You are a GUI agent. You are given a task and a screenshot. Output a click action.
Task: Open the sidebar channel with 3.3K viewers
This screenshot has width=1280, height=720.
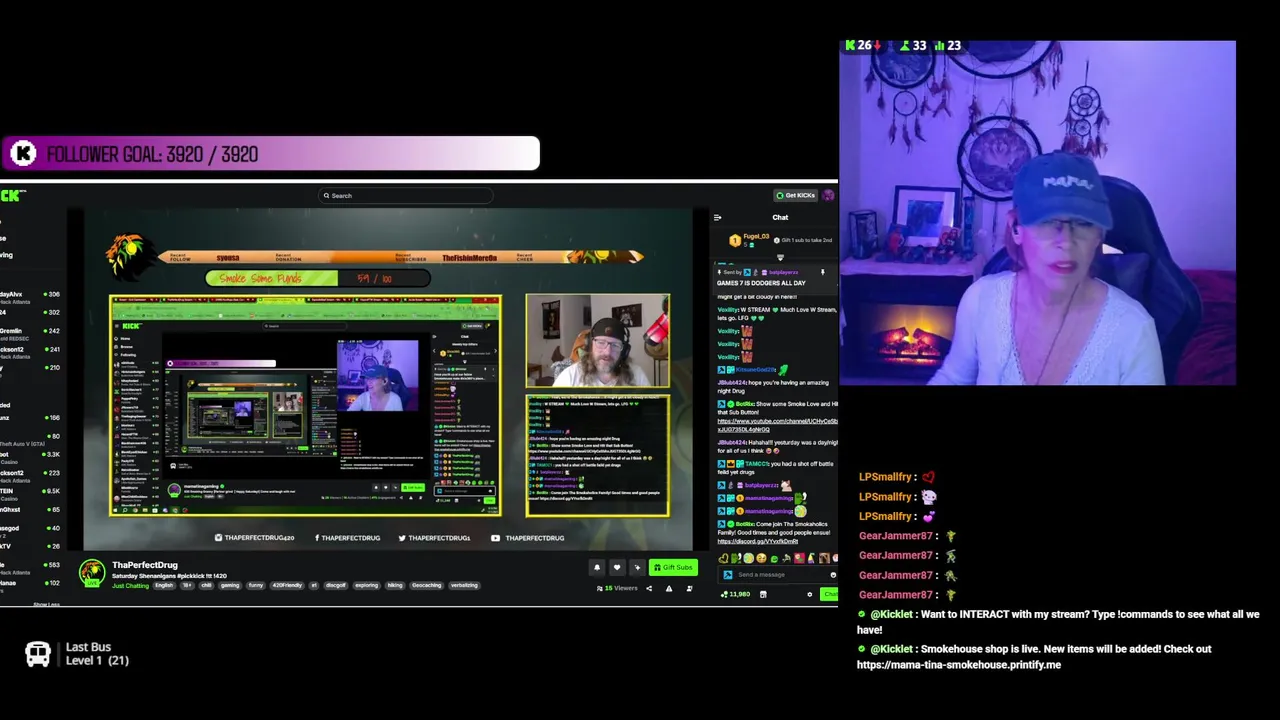(30, 456)
